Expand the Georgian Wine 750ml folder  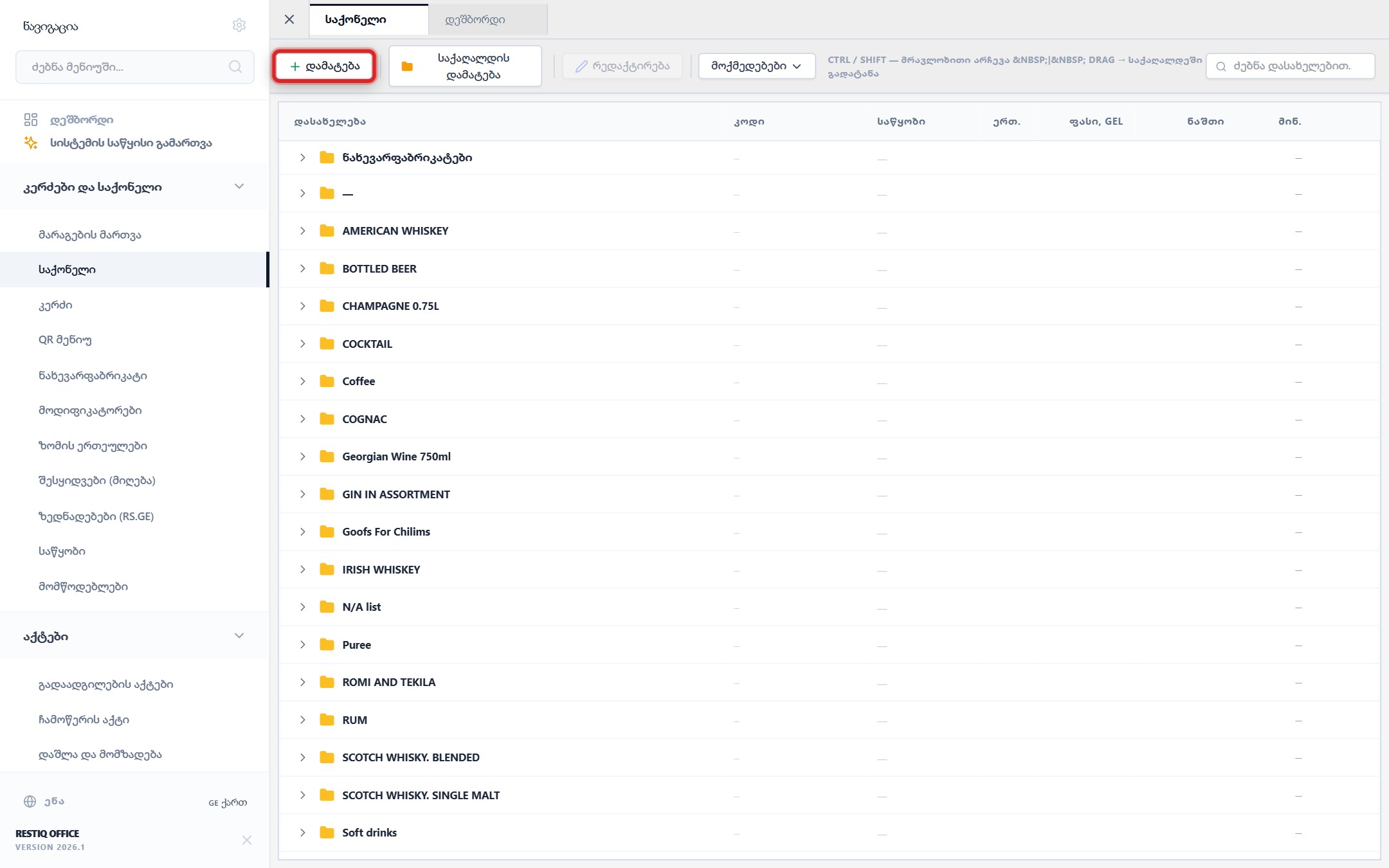coord(302,457)
